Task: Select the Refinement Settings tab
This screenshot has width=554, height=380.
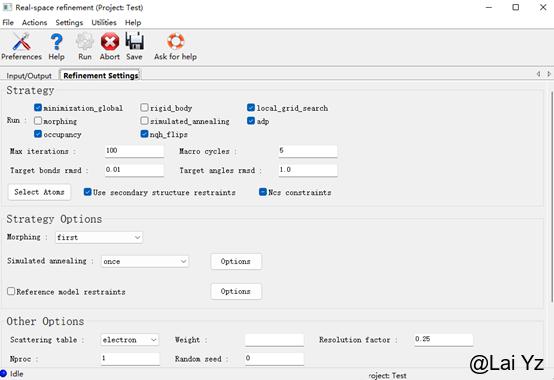Action: [101, 75]
